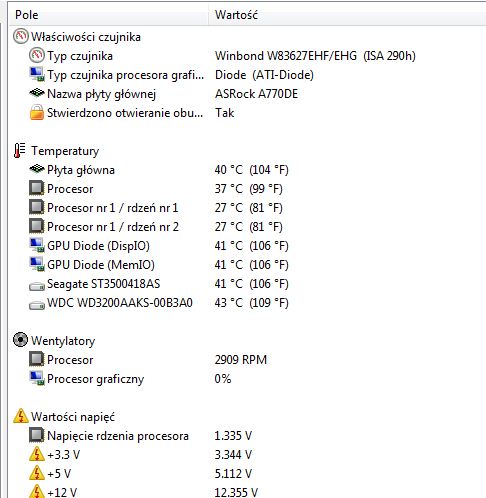The image size is (486, 498).
Task: Click the Wentylatory fan icon
Action: coord(20,340)
